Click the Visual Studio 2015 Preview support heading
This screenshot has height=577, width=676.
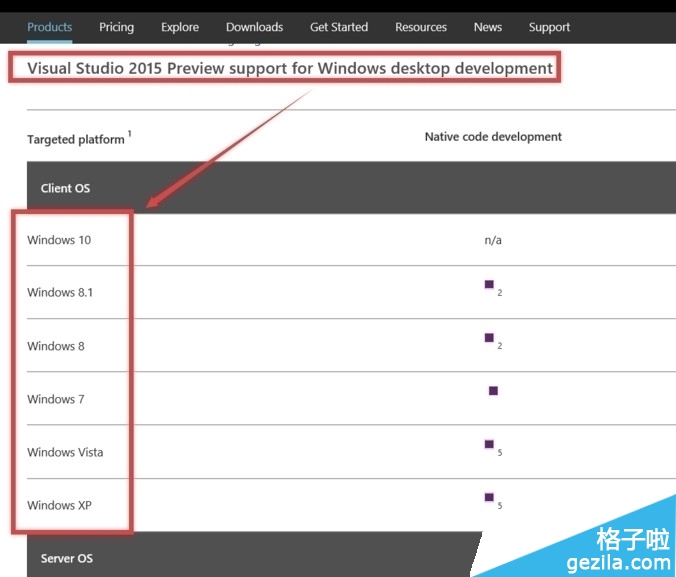pos(290,68)
